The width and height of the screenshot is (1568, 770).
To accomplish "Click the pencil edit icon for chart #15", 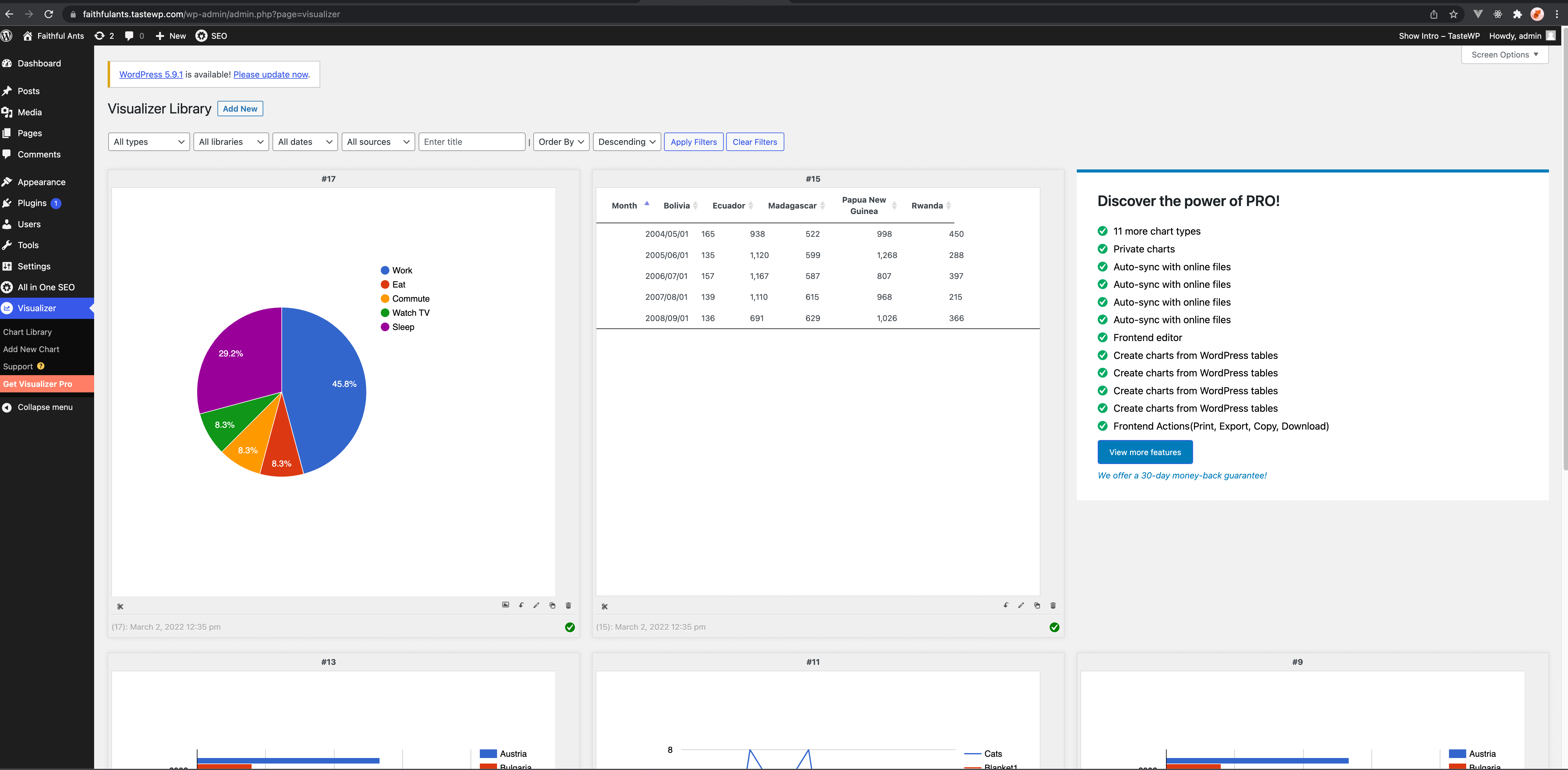I will coord(1021,605).
